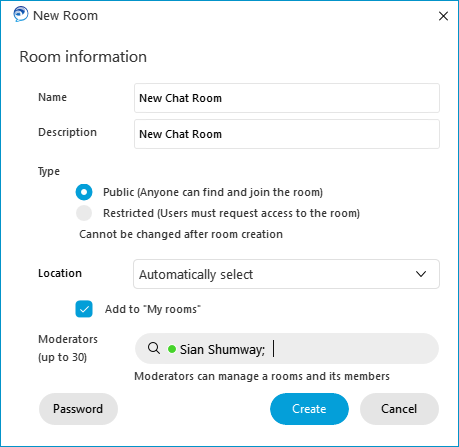Expand the Location dropdown chevron arrow
Viewport: 459px width, 447px height.
coord(421,274)
